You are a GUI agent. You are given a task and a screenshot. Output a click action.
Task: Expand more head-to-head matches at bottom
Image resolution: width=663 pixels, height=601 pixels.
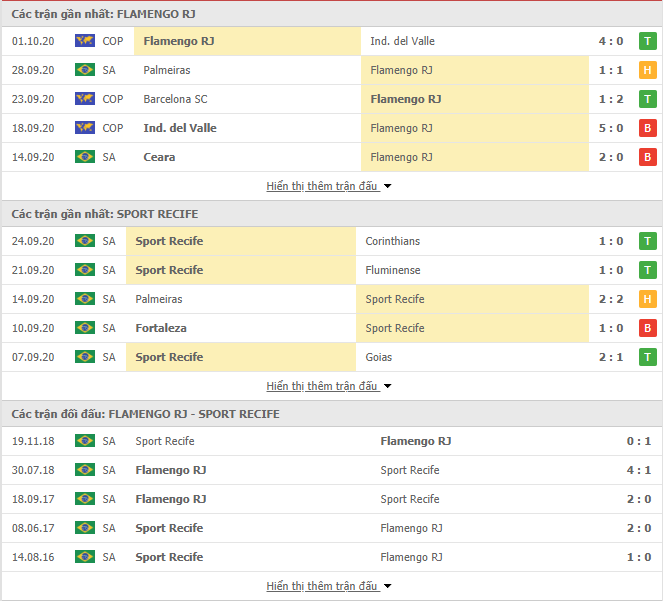(329, 586)
